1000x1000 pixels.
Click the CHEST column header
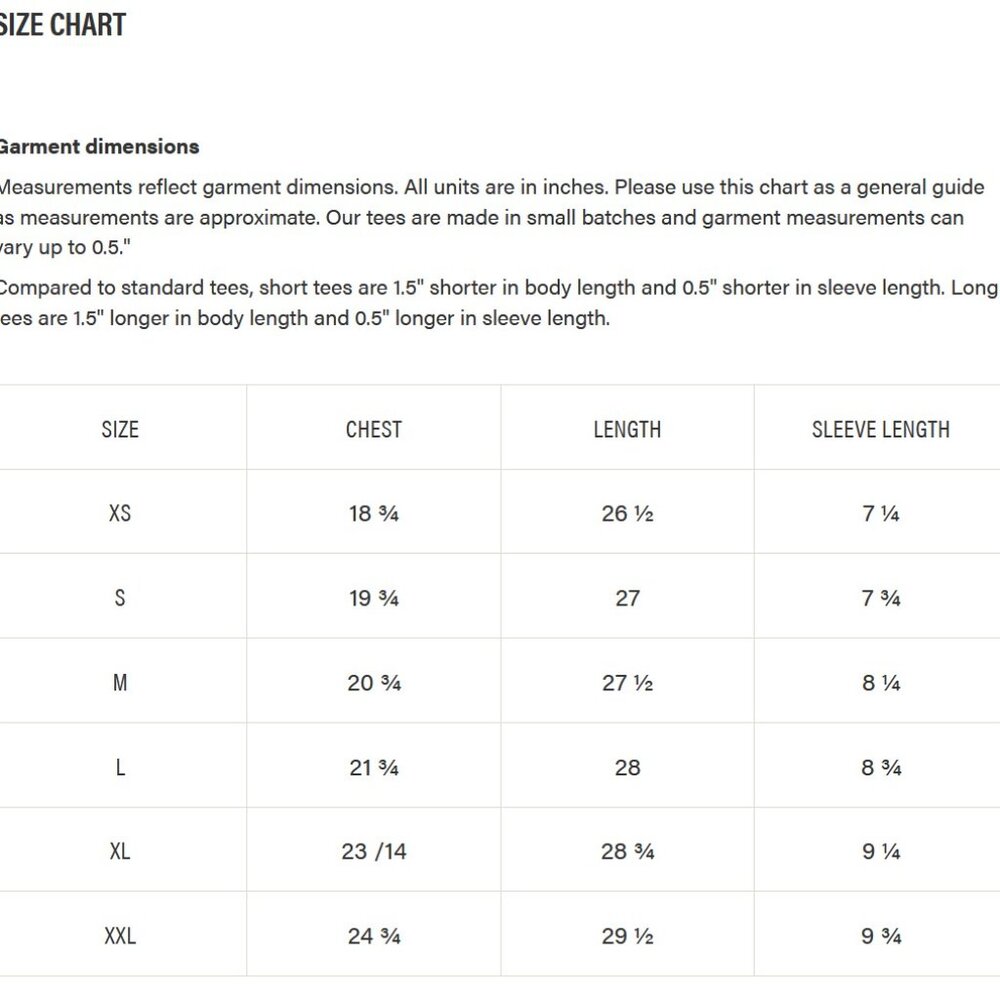tap(374, 429)
